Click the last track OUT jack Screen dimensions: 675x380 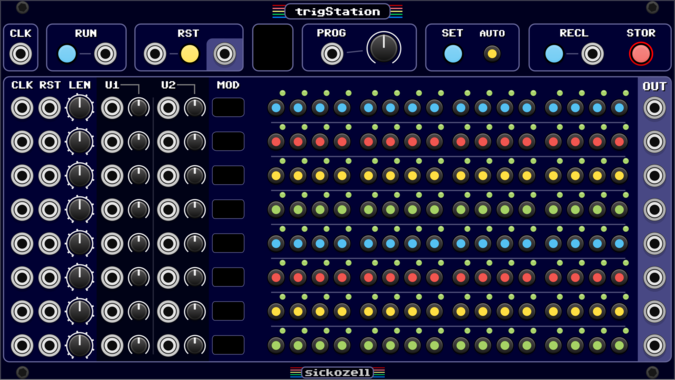(654, 345)
